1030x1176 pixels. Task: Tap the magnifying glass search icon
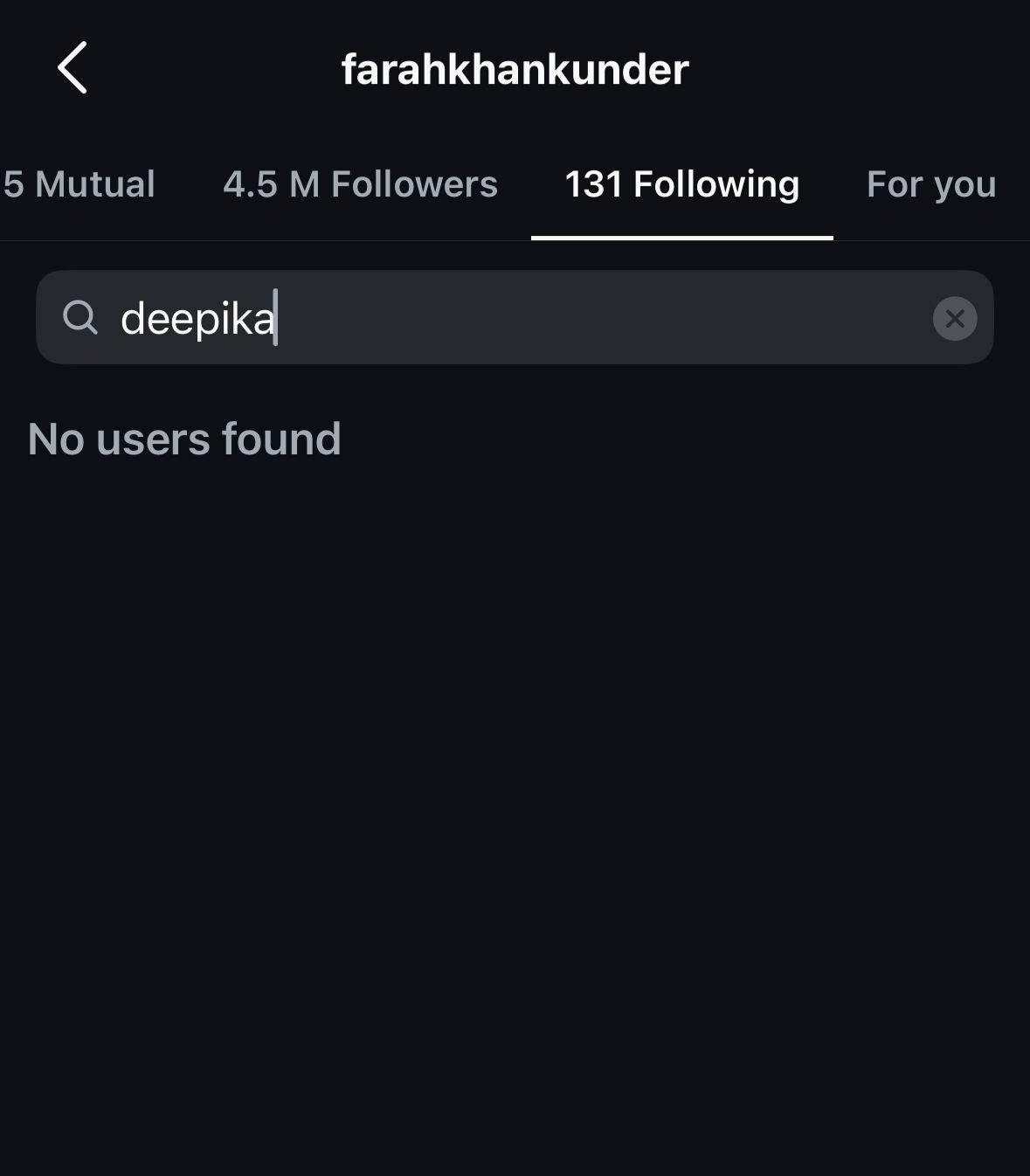(80, 317)
